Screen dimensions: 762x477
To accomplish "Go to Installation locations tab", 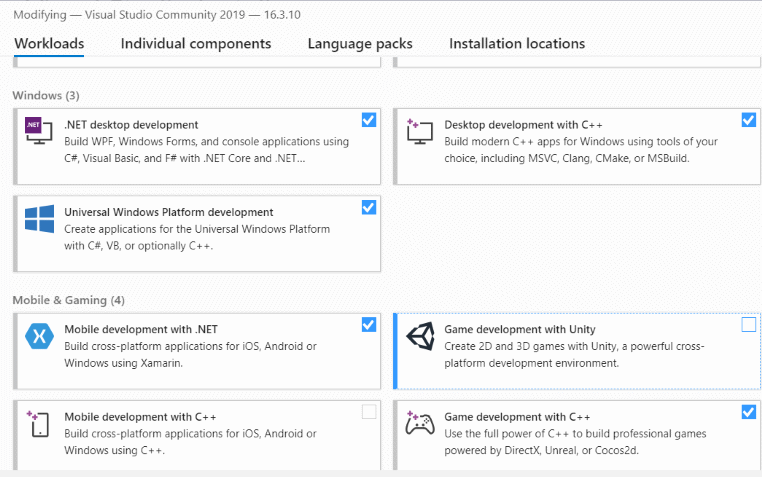I will 517,44.
